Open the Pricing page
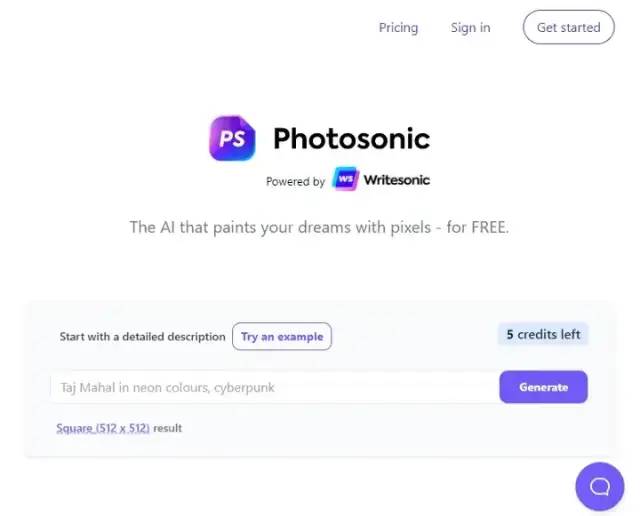This screenshot has width=640, height=516. (x=398, y=27)
